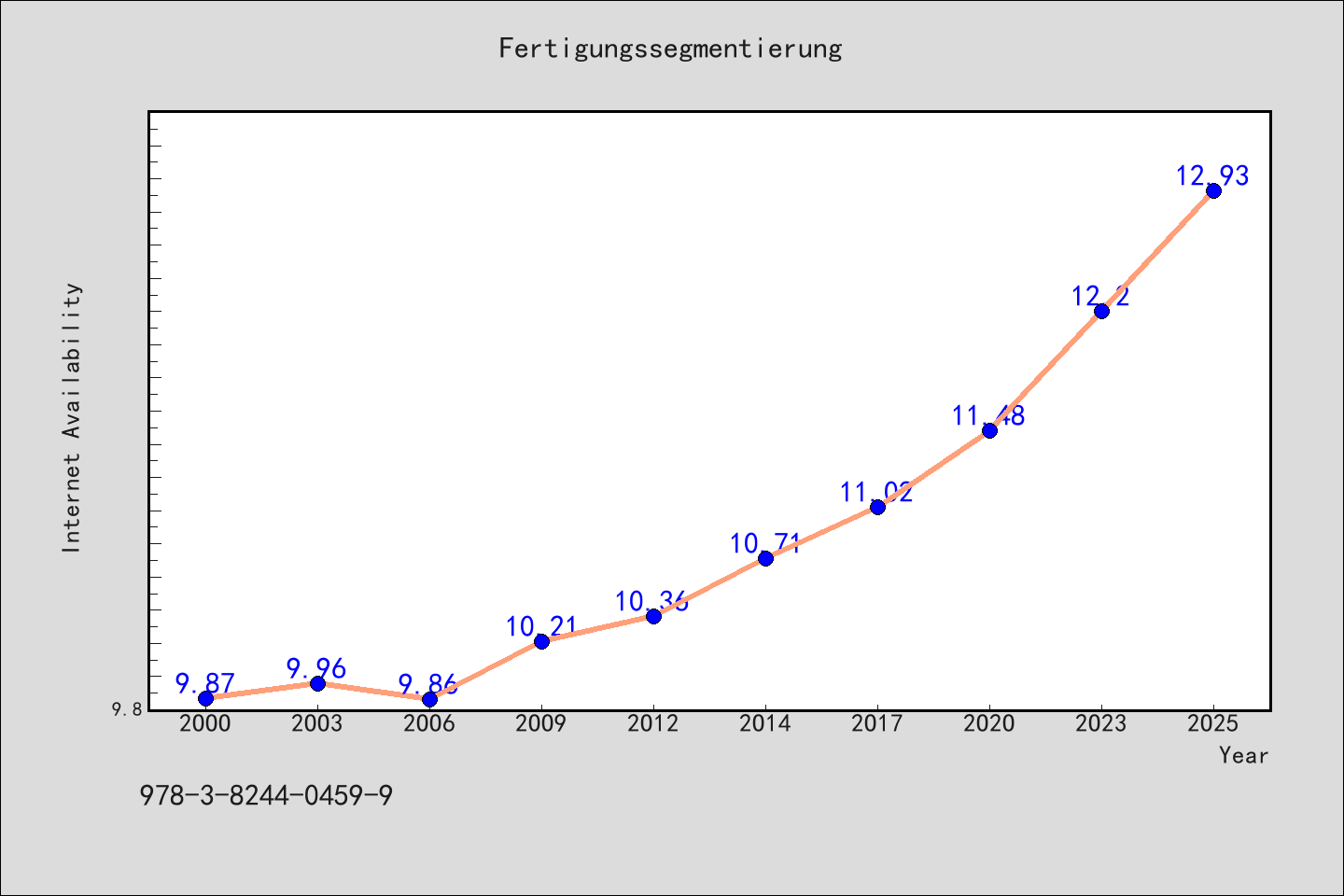The height and width of the screenshot is (896, 1344).
Task: Click the 978-3-8244-0459-9 footer text
Action: click(x=266, y=796)
